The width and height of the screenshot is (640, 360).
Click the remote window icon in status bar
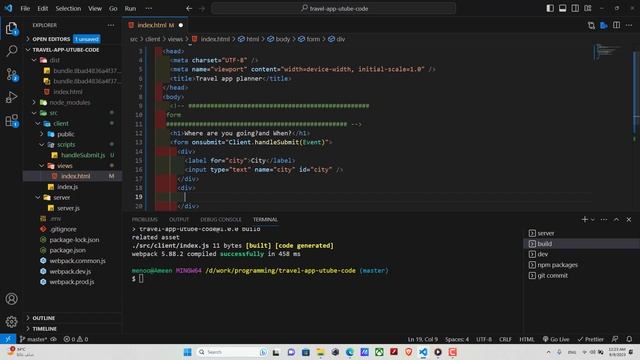8,339
